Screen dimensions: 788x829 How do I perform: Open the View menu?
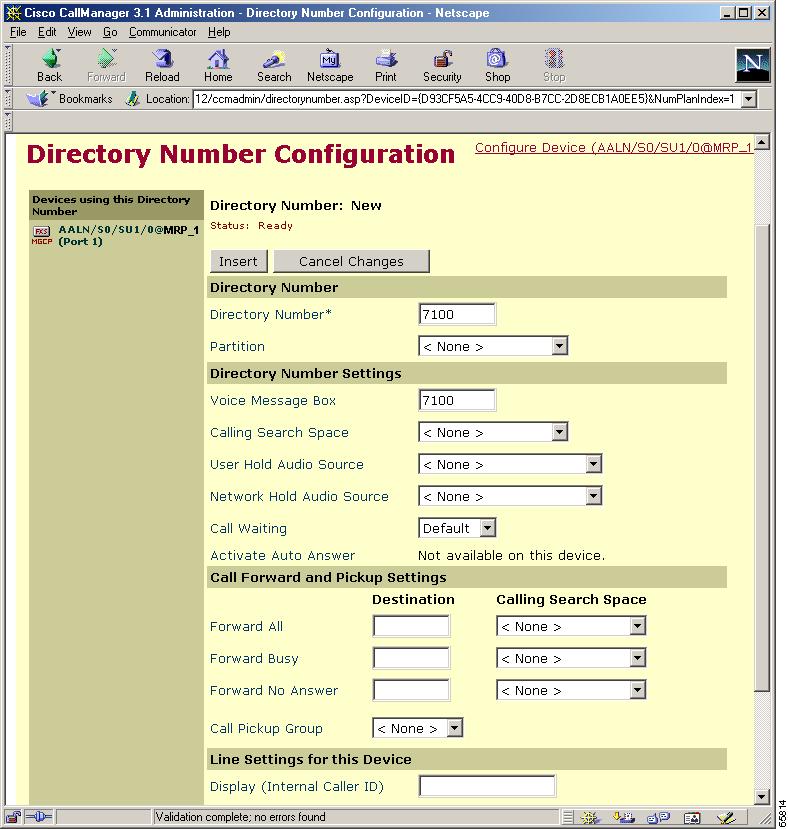pos(79,32)
